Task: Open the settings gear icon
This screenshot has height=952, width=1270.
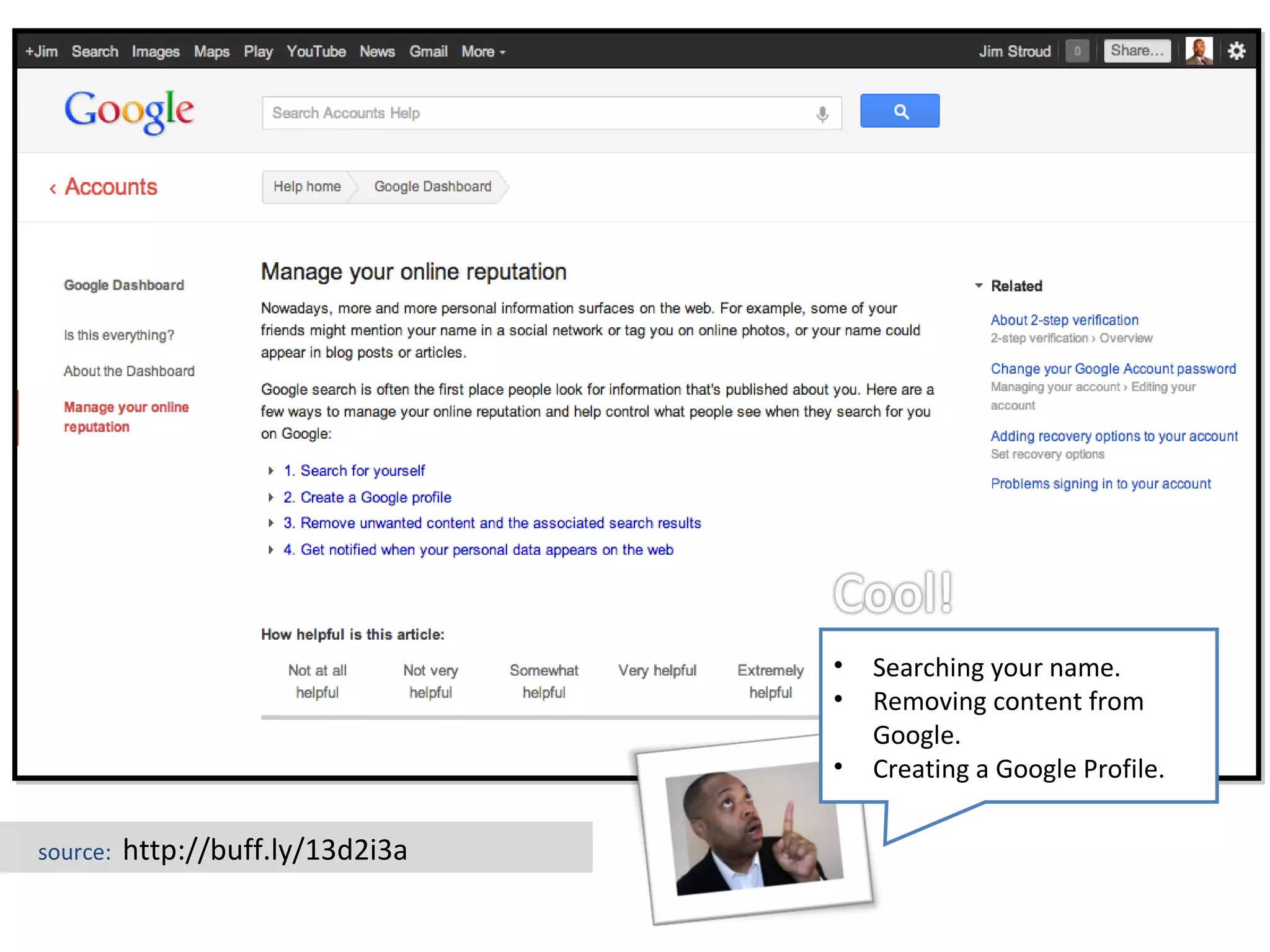Action: [x=1237, y=51]
